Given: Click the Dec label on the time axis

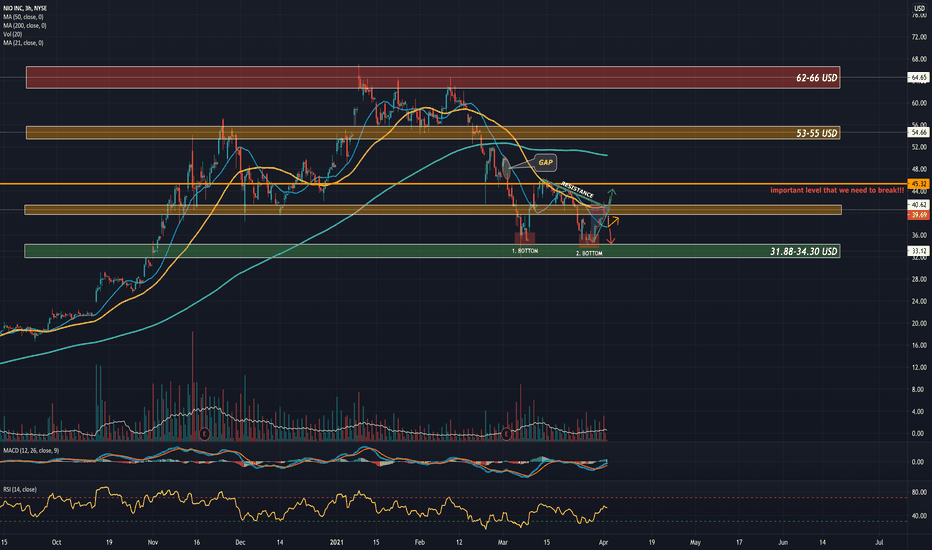Looking at the screenshot, I should click(240, 542).
